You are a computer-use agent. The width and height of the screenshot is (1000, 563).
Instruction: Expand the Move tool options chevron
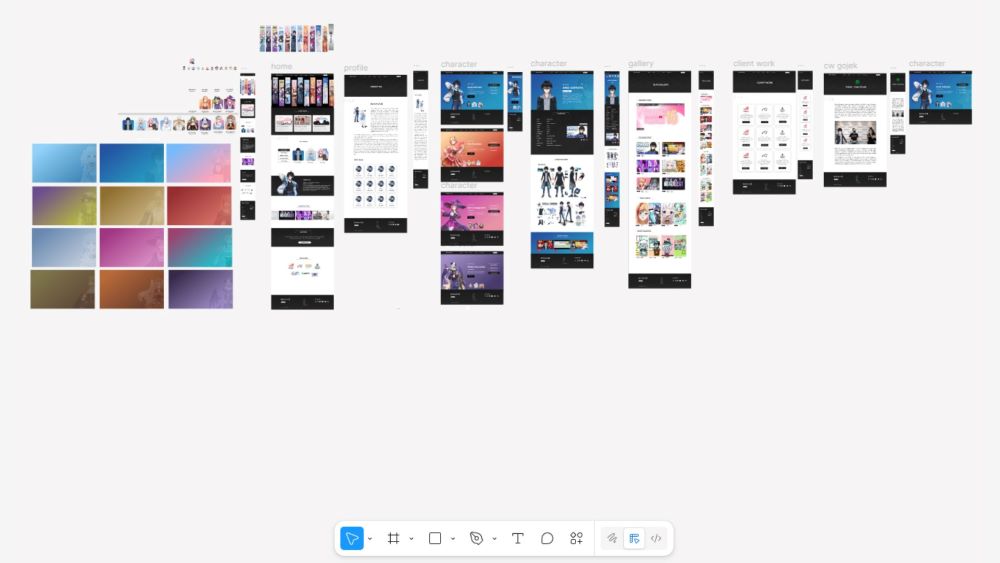pos(370,539)
